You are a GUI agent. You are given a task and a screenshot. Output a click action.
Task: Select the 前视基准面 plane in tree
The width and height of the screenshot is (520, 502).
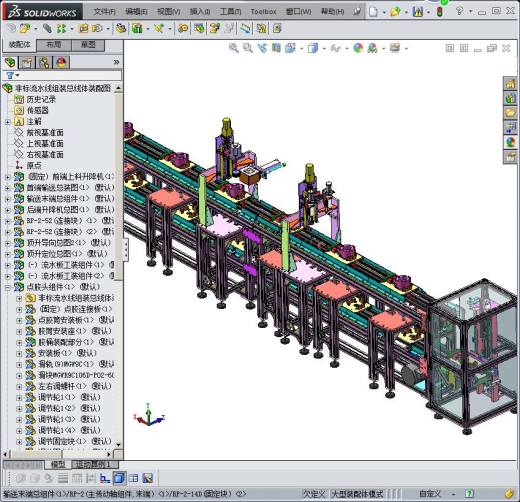(x=45, y=133)
